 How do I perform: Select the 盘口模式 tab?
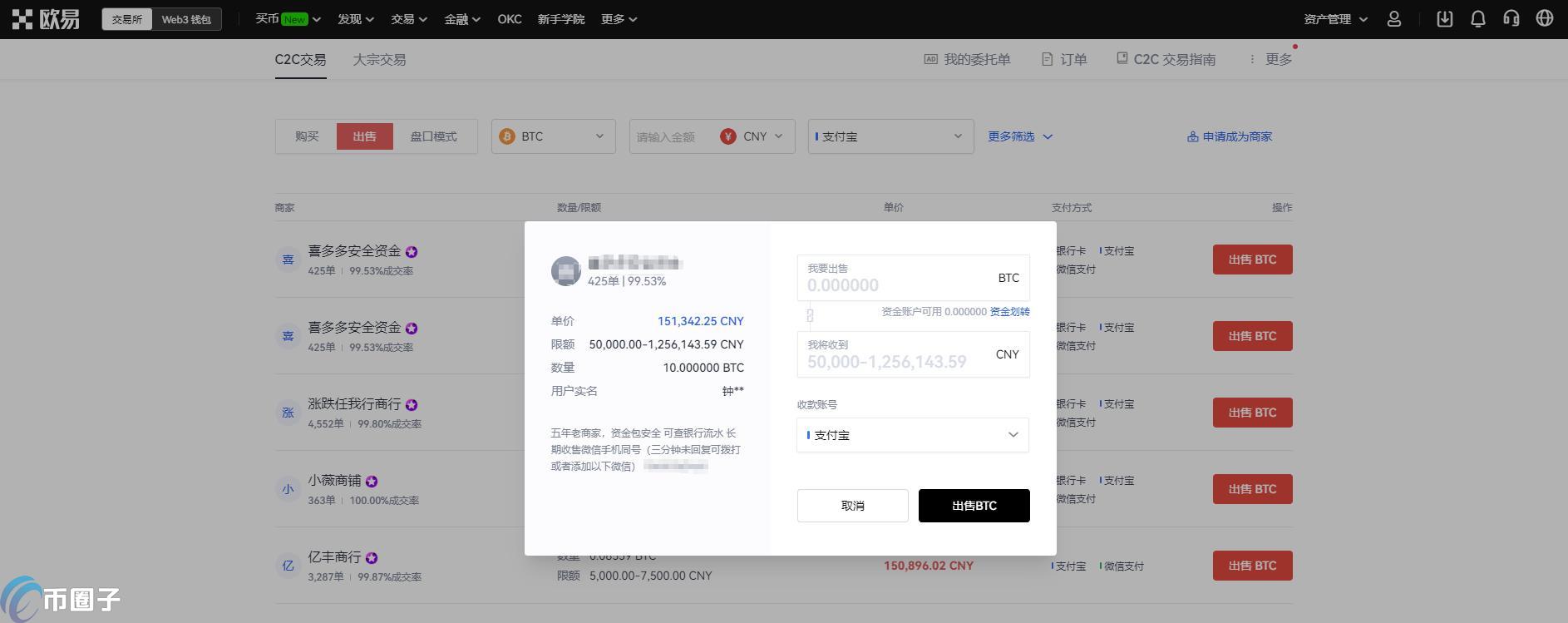[433, 136]
